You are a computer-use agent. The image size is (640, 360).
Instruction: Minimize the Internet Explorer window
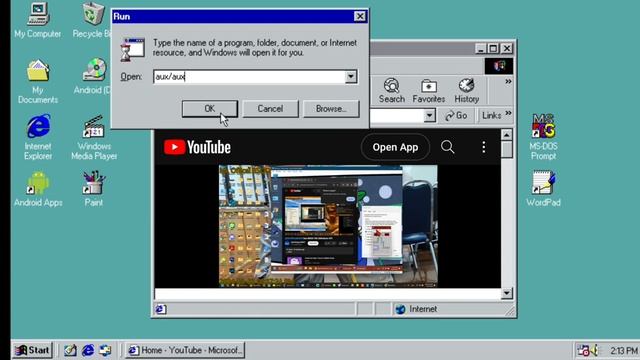(481, 49)
